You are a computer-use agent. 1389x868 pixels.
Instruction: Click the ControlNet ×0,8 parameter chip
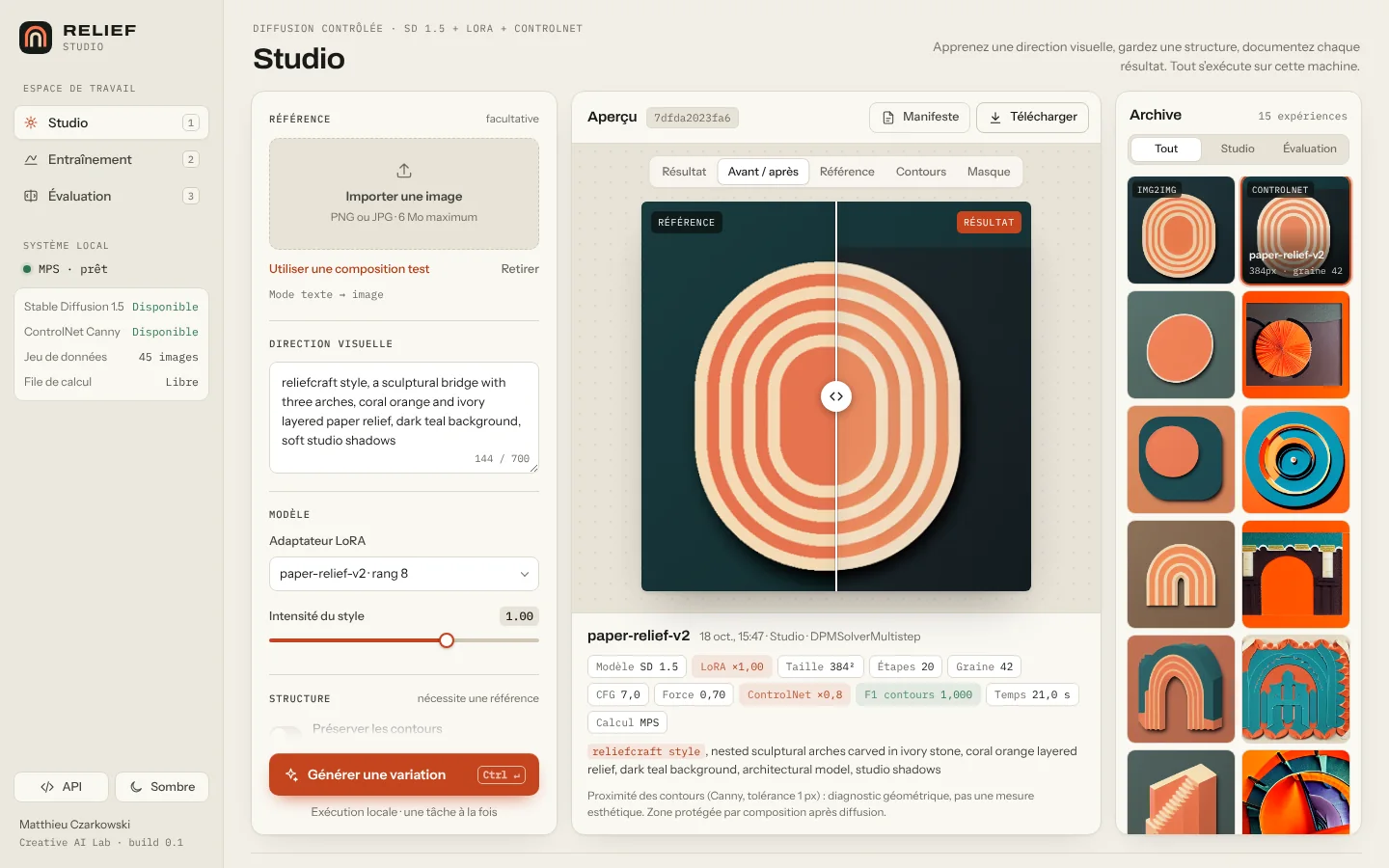795,694
